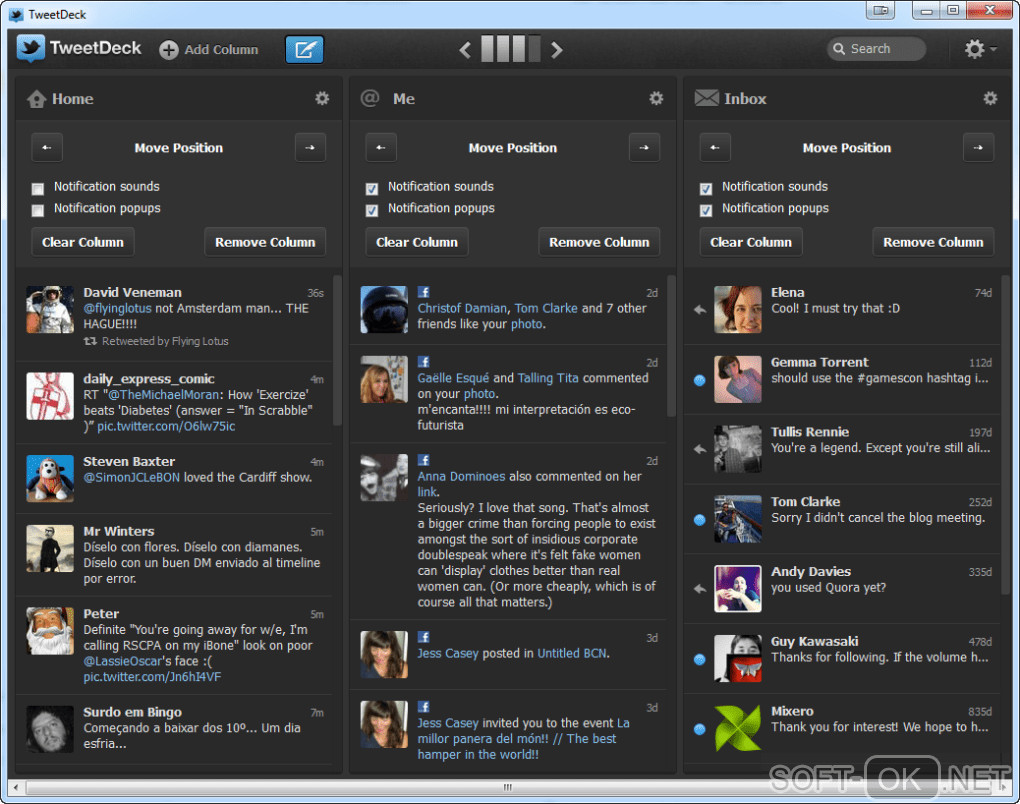
Task: Open the compose new tweet button
Action: 304,49
